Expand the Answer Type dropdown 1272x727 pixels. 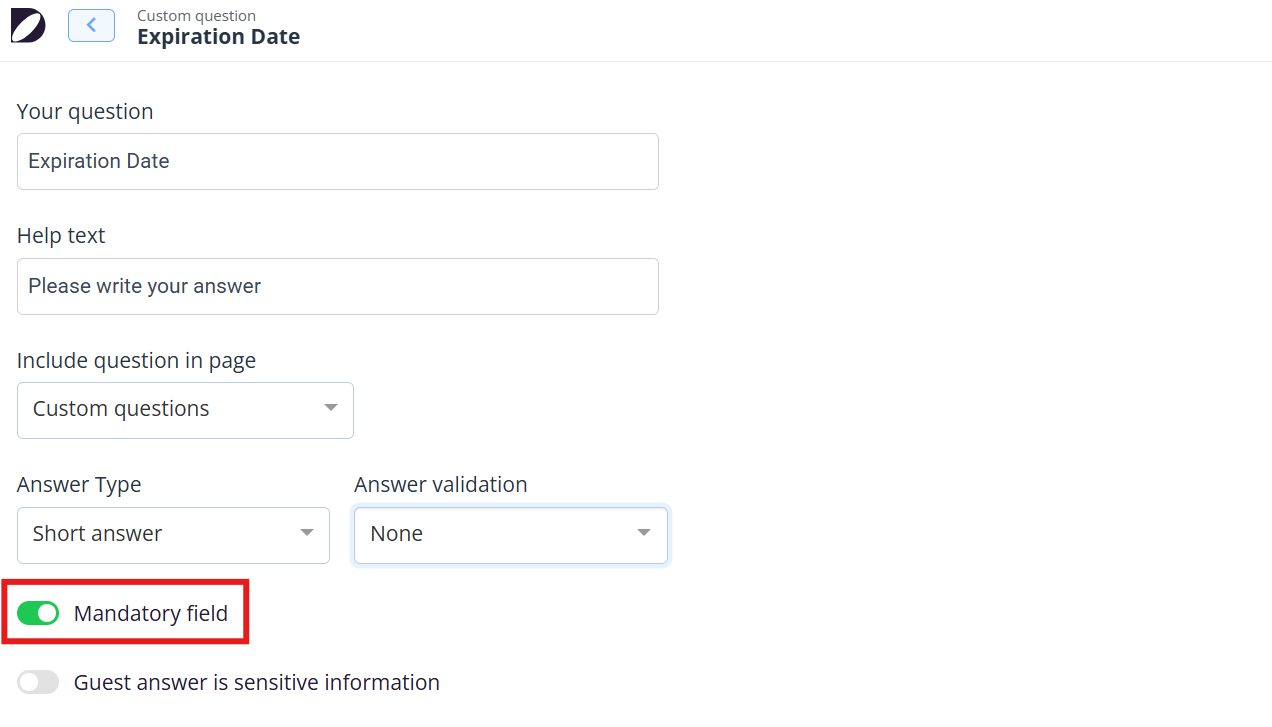point(173,535)
